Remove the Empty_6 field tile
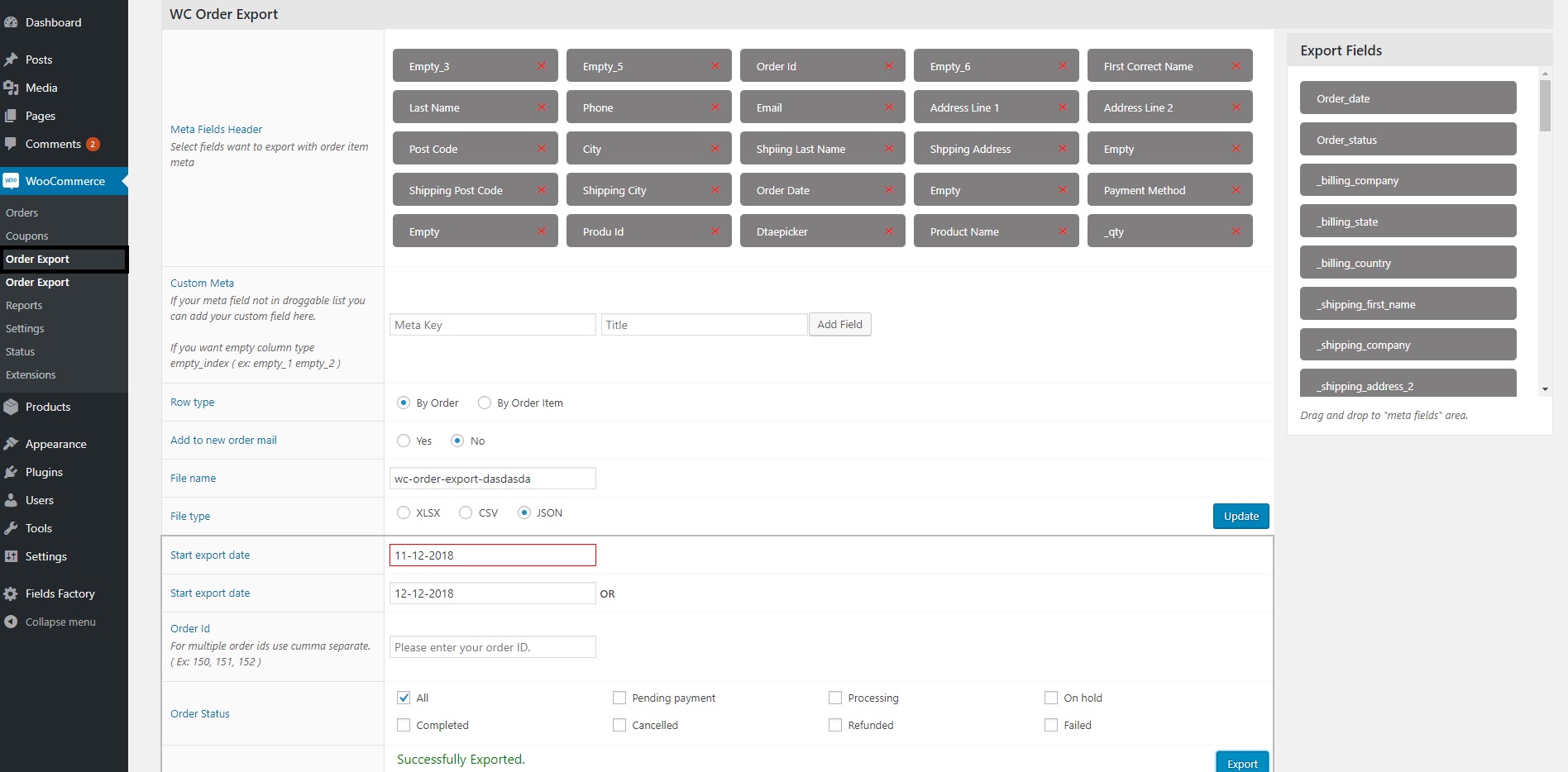 coord(1063,66)
